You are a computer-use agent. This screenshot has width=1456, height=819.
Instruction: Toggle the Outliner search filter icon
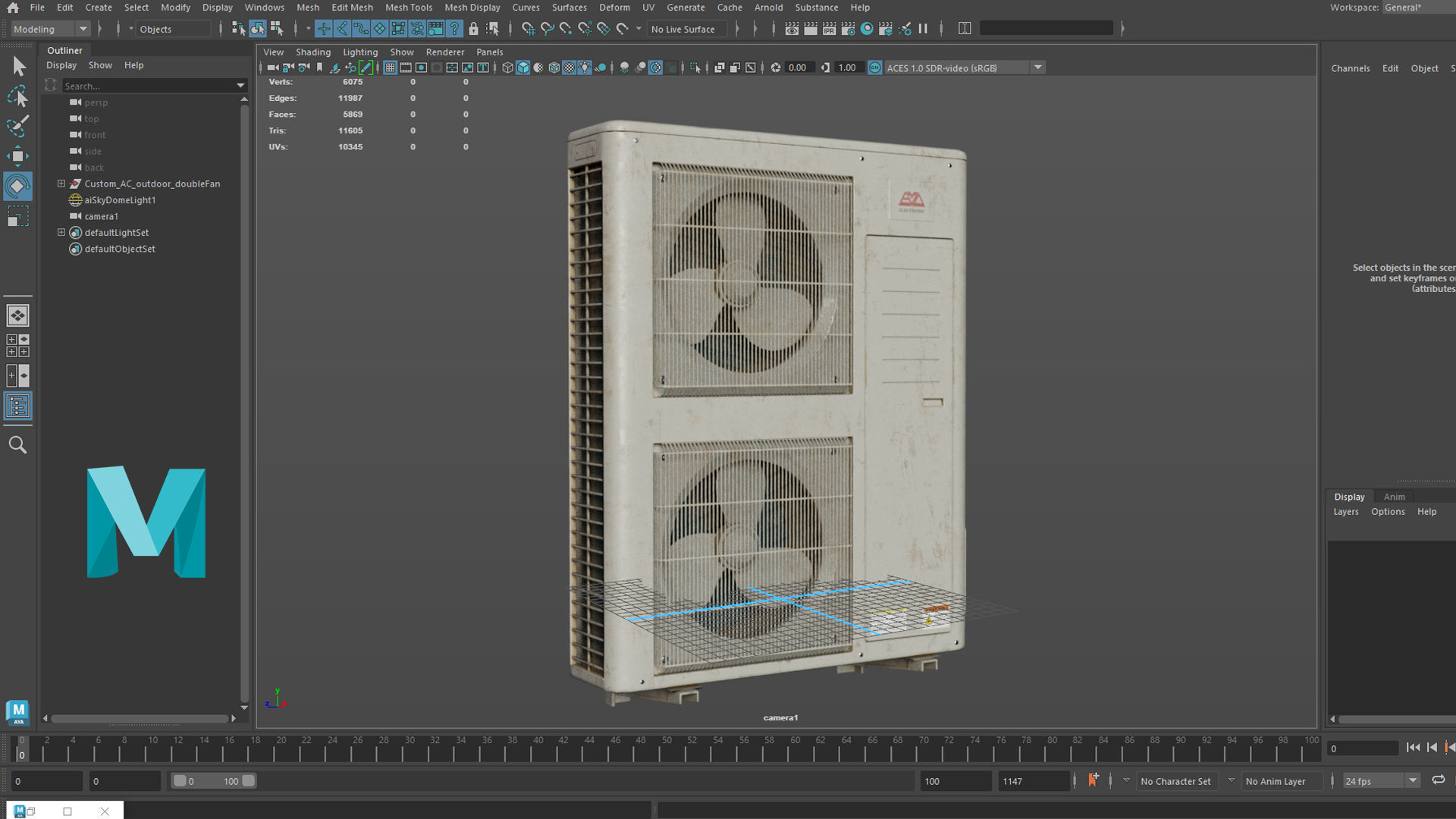pyautogui.click(x=51, y=86)
